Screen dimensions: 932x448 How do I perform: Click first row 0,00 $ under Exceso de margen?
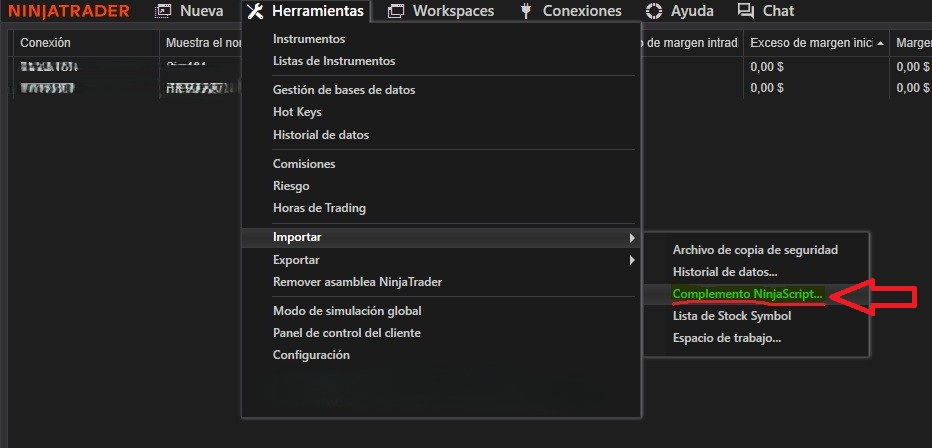767,67
